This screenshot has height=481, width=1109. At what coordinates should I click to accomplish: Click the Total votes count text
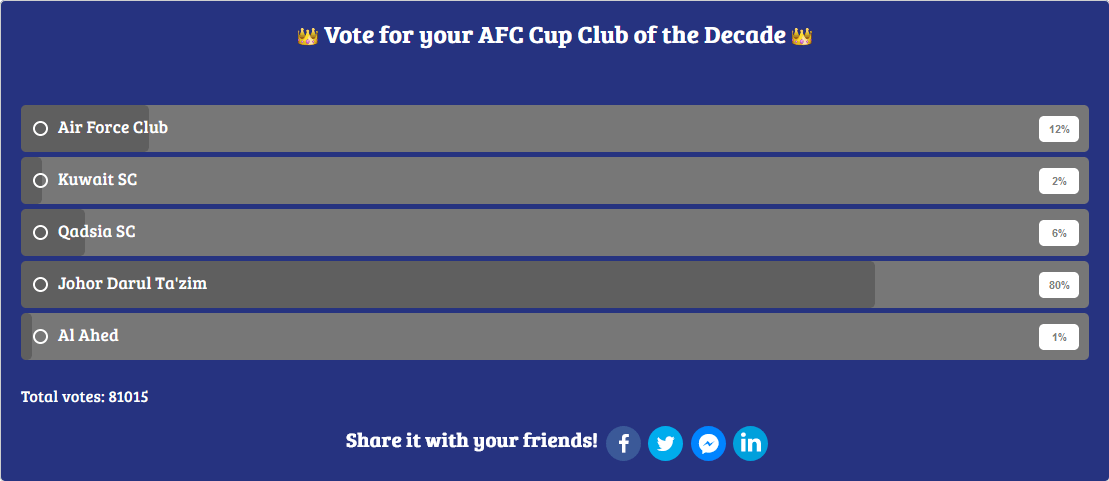pos(85,397)
